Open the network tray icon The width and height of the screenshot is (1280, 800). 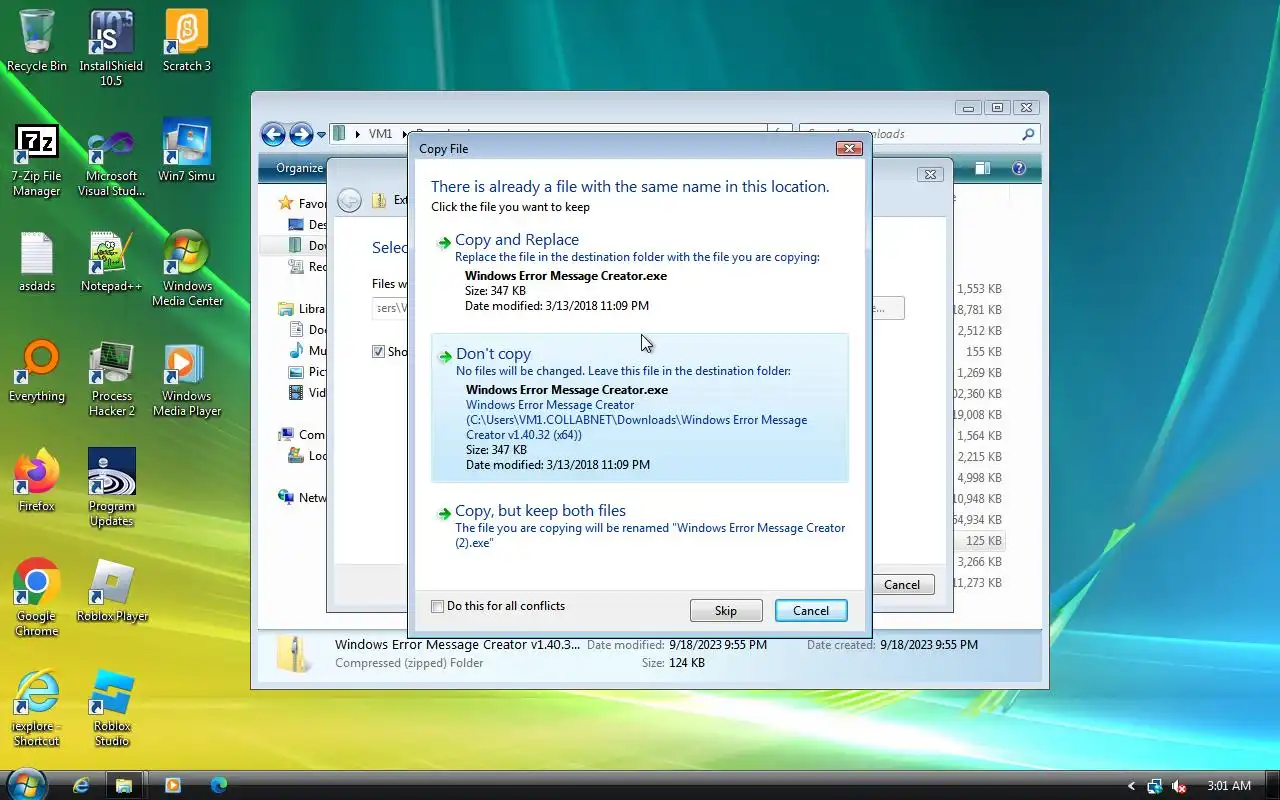1155,786
